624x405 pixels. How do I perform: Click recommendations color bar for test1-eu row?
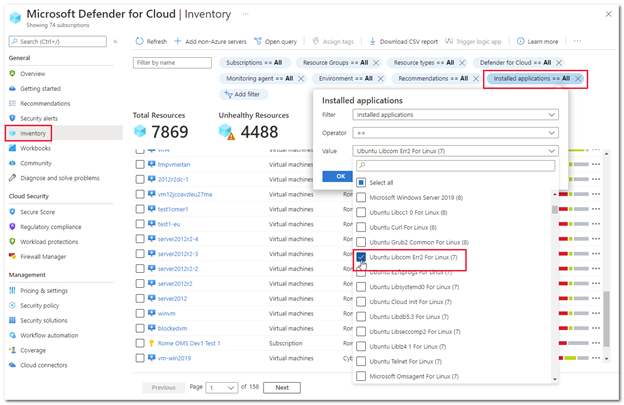point(573,224)
